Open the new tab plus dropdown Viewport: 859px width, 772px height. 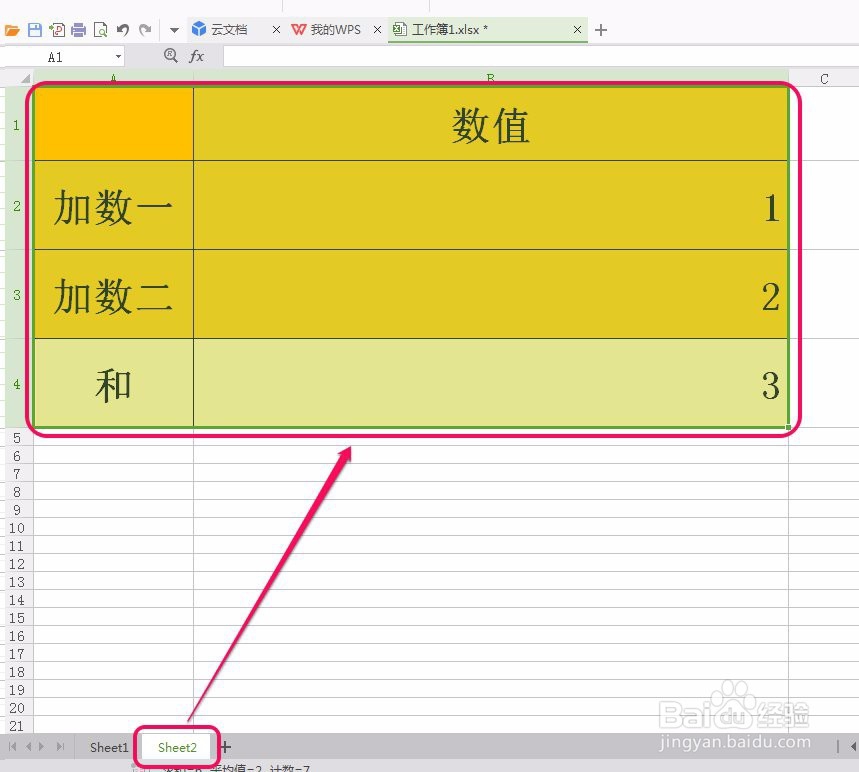coord(600,30)
